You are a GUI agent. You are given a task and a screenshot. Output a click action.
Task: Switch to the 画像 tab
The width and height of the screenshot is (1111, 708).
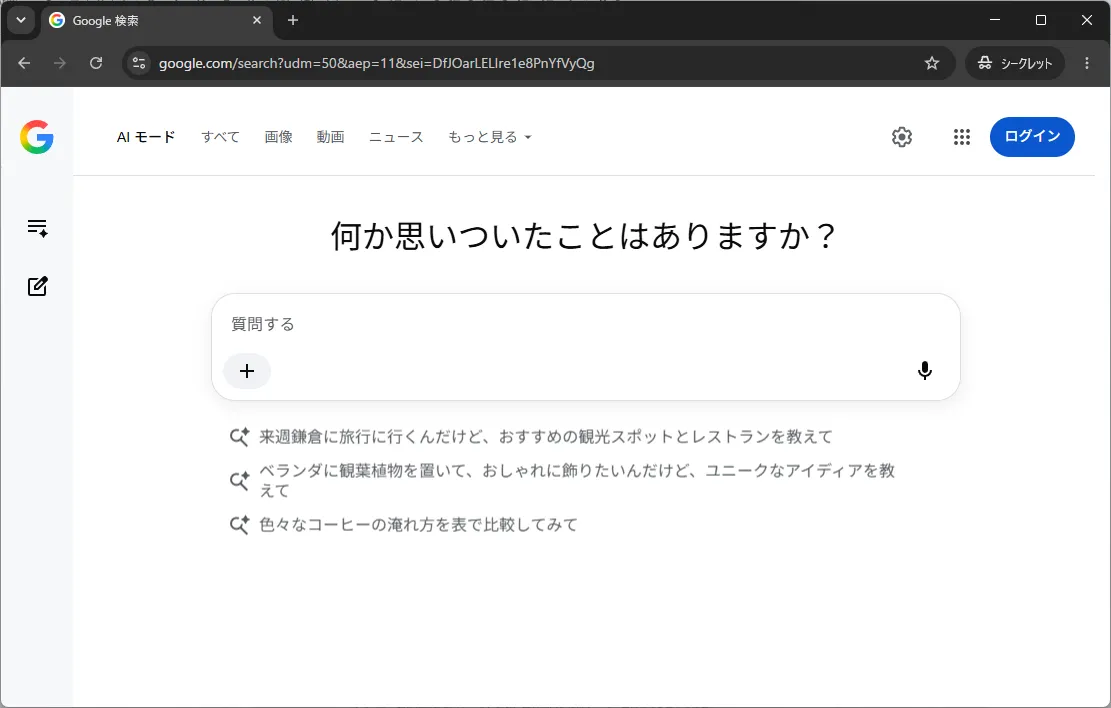click(278, 137)
